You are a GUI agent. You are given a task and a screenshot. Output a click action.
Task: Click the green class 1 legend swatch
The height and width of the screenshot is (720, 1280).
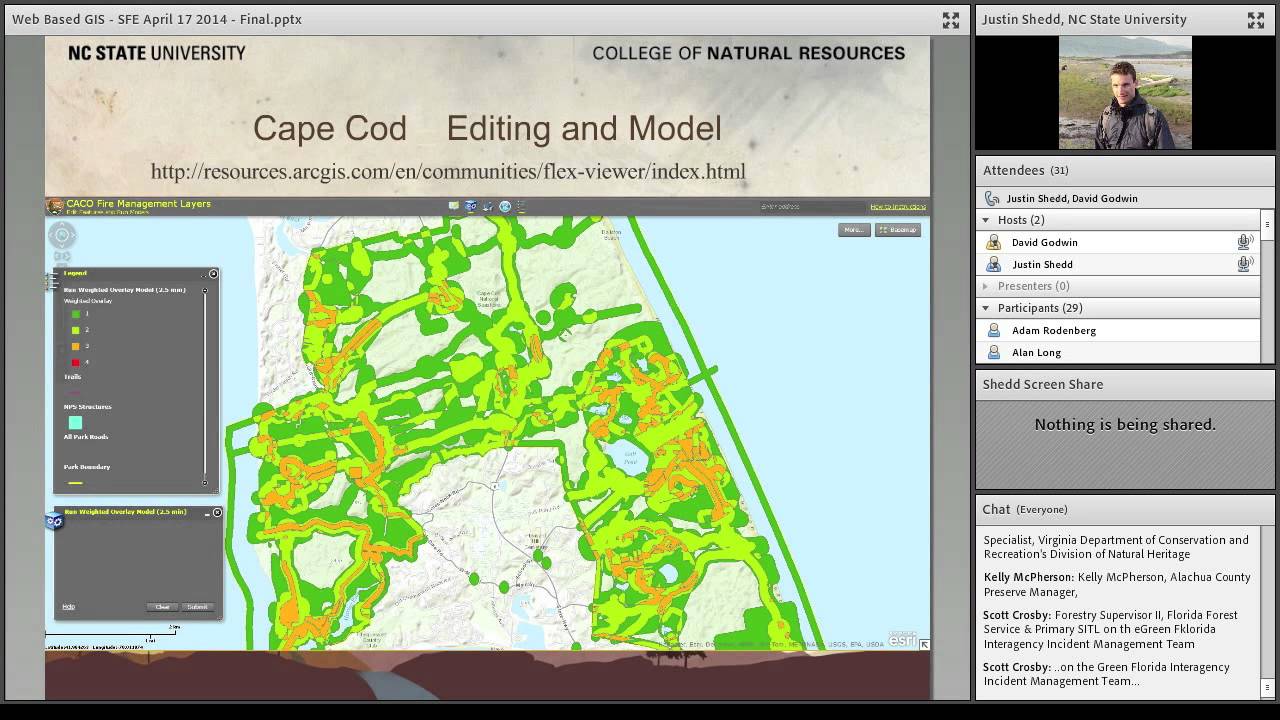pos(76,314)
